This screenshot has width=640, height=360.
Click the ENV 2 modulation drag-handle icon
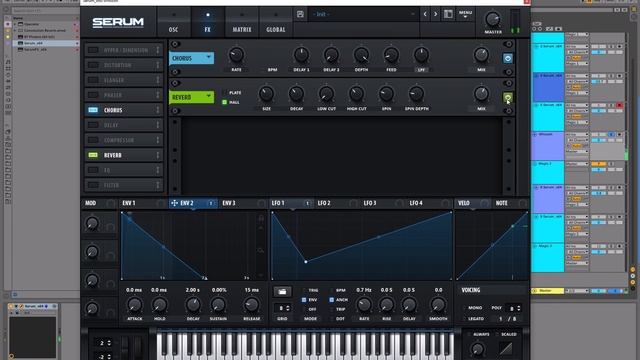tap(174, 203)
